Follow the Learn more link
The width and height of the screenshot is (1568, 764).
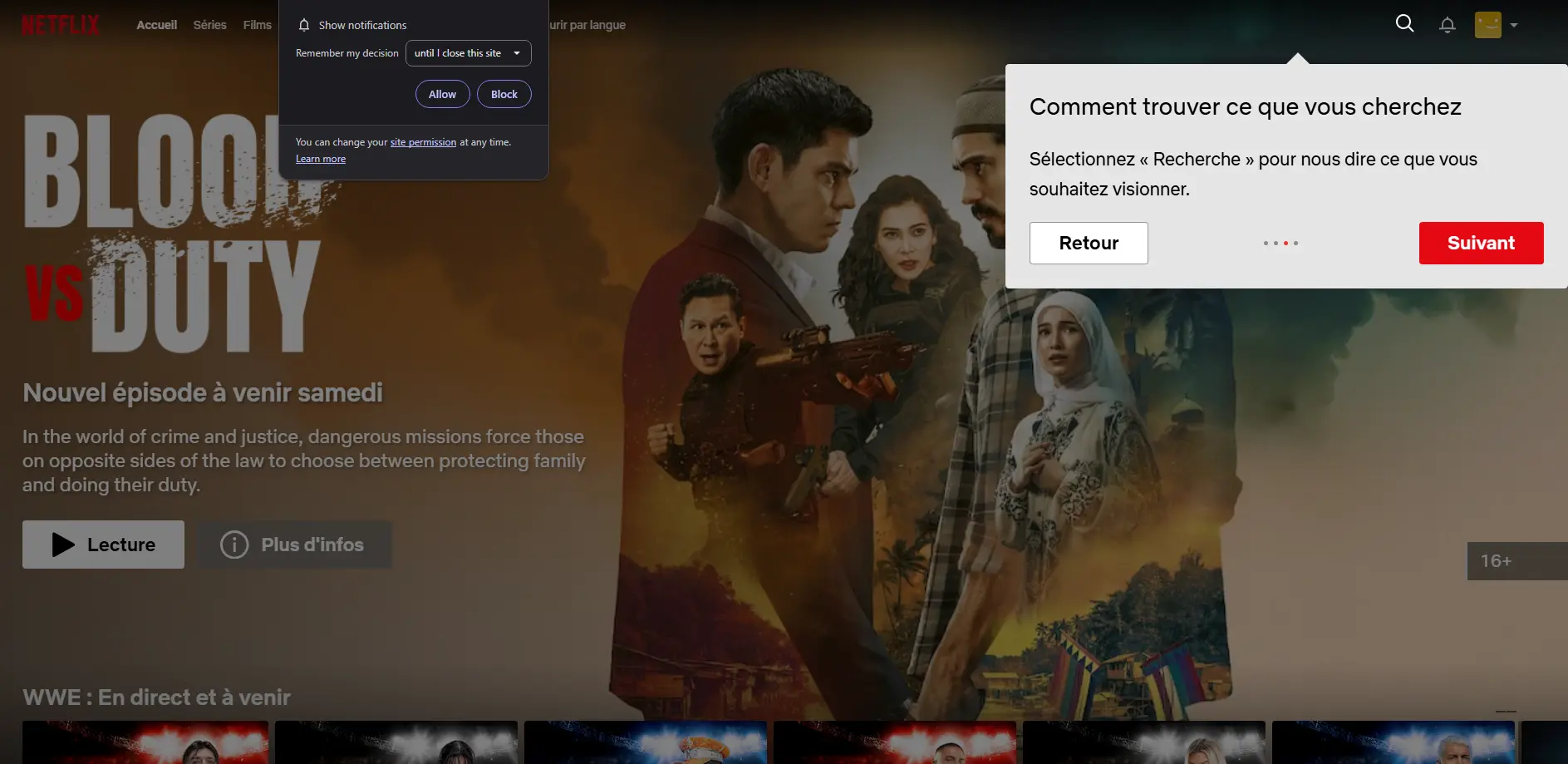(321, 159)
